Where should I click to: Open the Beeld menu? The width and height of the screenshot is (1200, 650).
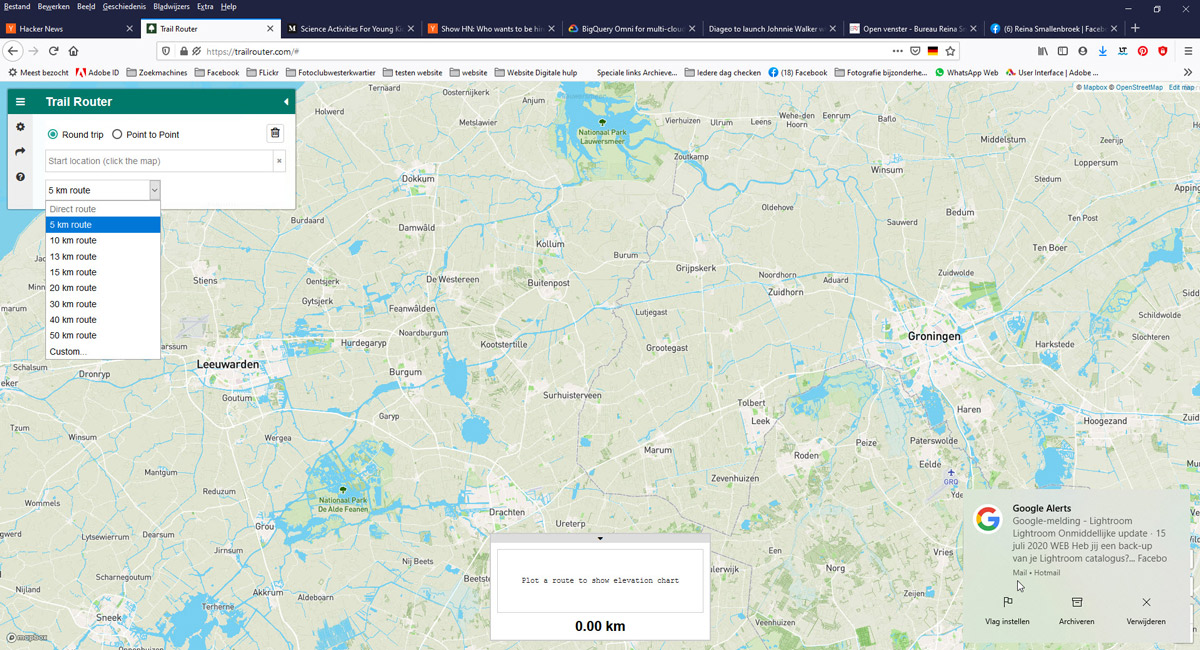(86, 7)
